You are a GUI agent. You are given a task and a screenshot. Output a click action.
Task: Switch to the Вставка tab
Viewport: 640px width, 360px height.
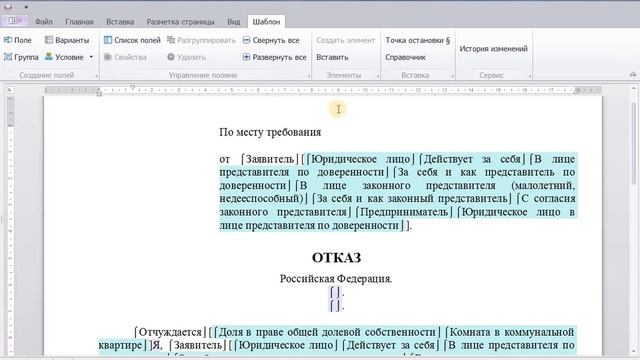[120, 22]
